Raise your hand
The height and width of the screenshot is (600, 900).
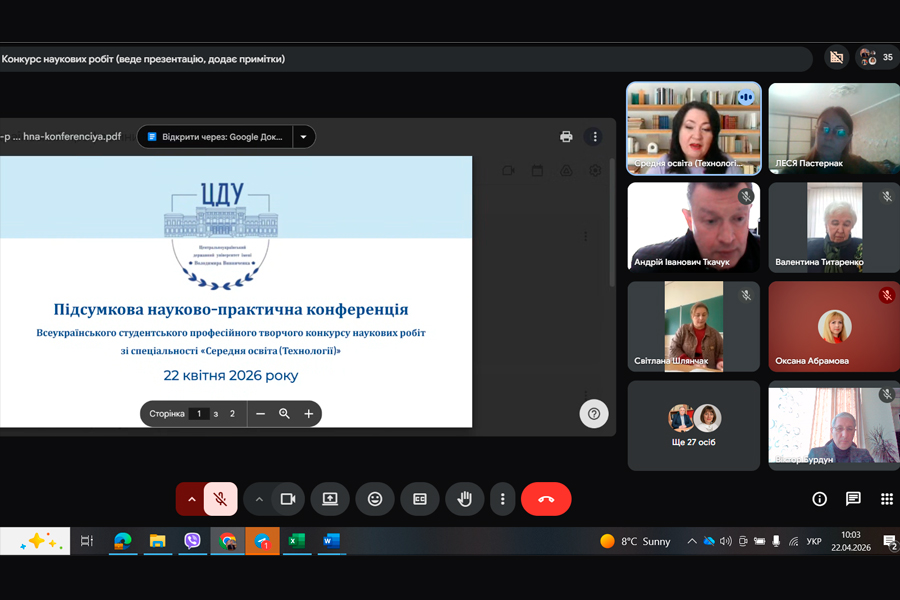(x=464, y=499)
